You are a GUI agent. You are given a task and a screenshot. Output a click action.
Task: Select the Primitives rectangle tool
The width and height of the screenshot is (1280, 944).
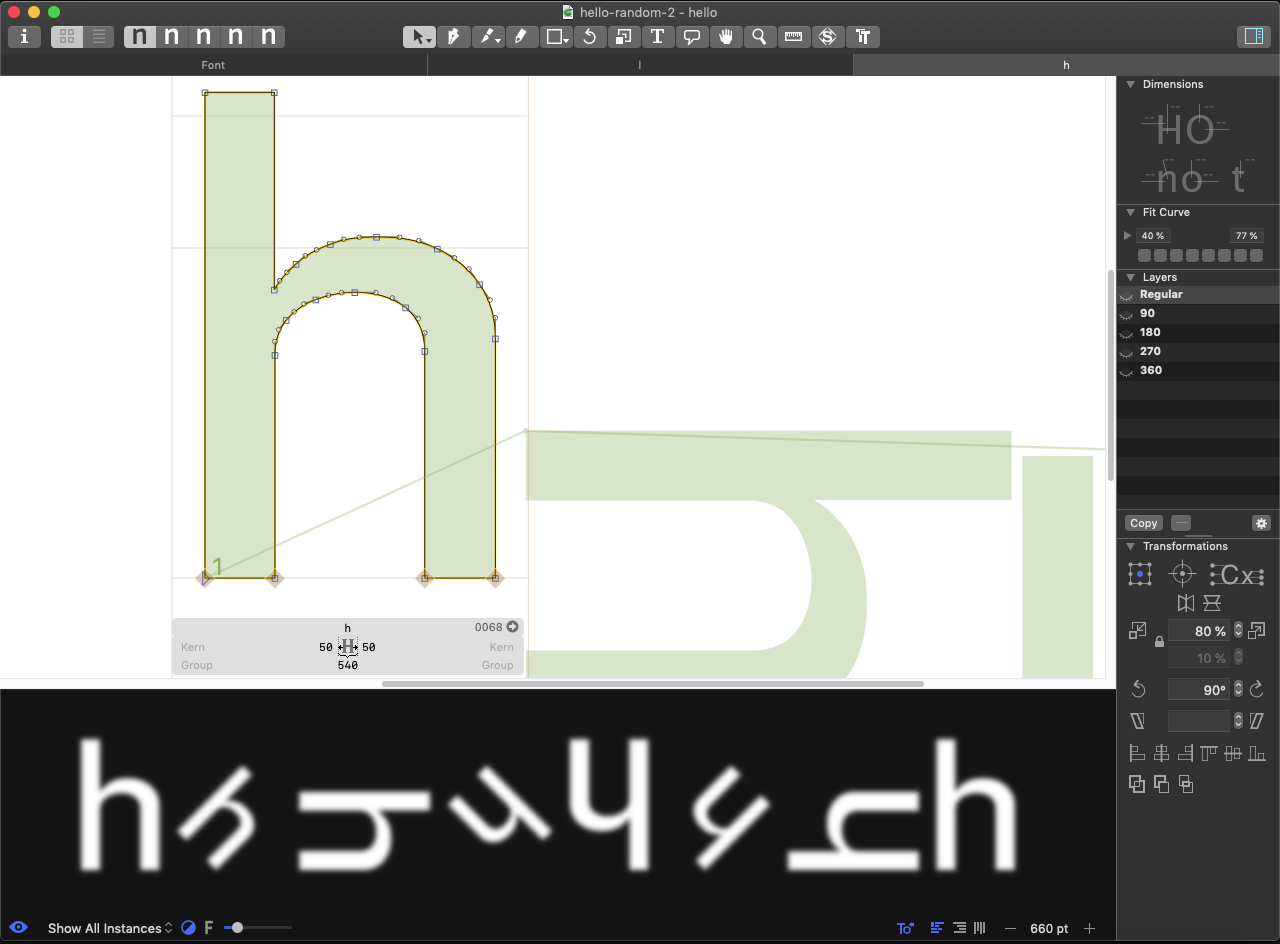point(556,36)
